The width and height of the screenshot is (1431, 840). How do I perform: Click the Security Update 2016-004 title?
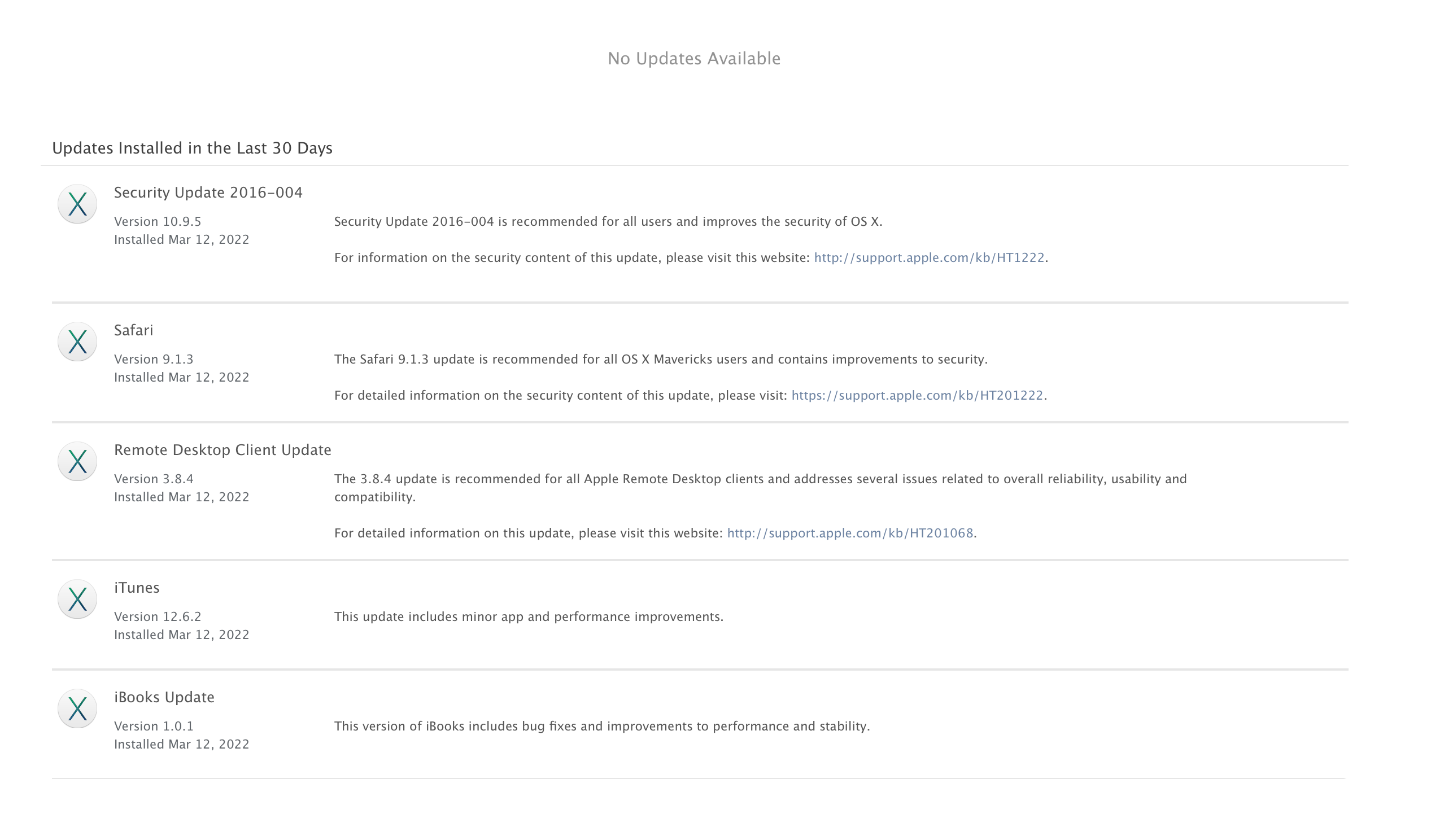(208, 193)
